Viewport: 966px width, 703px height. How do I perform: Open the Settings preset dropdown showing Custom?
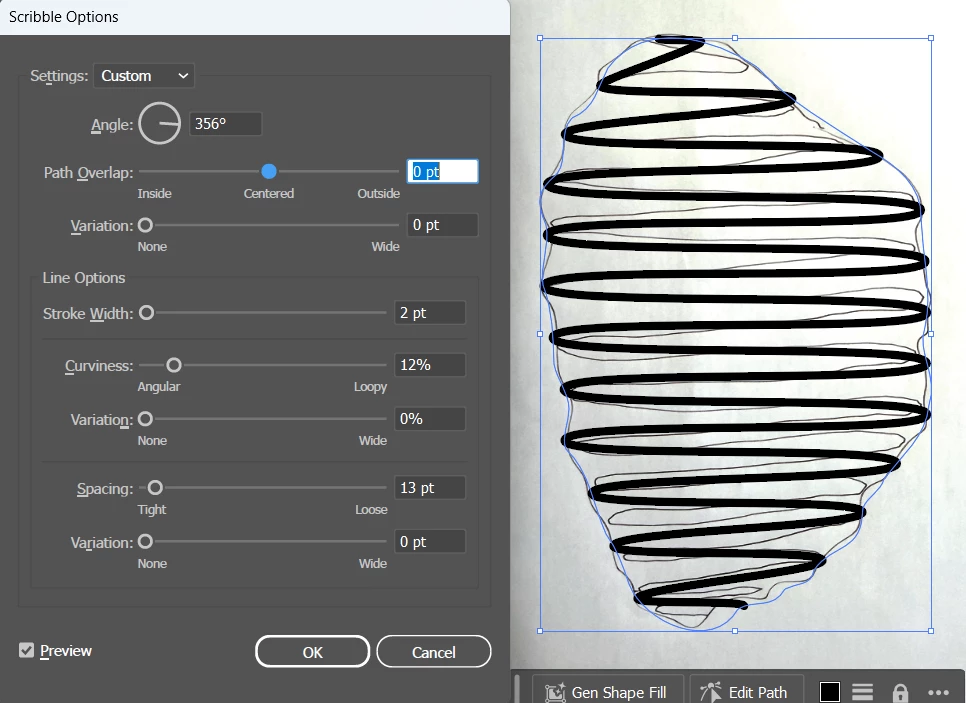(144, 76)
